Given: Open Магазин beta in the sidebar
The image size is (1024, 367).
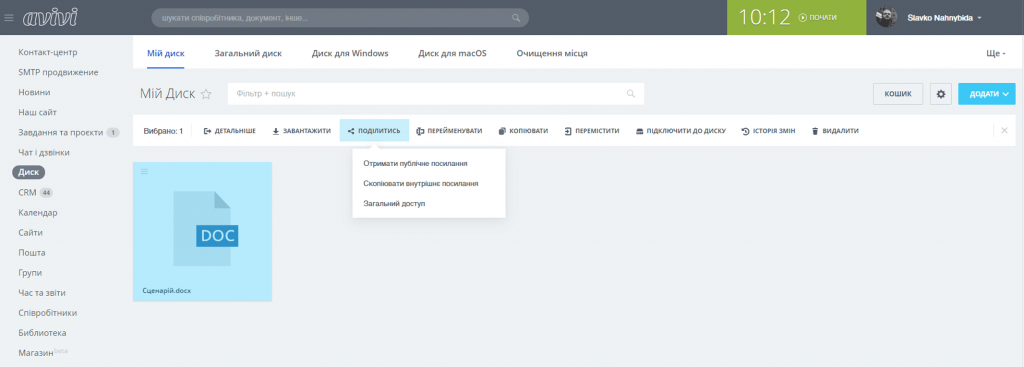Looking at the screenshot, I should [43, 353].
